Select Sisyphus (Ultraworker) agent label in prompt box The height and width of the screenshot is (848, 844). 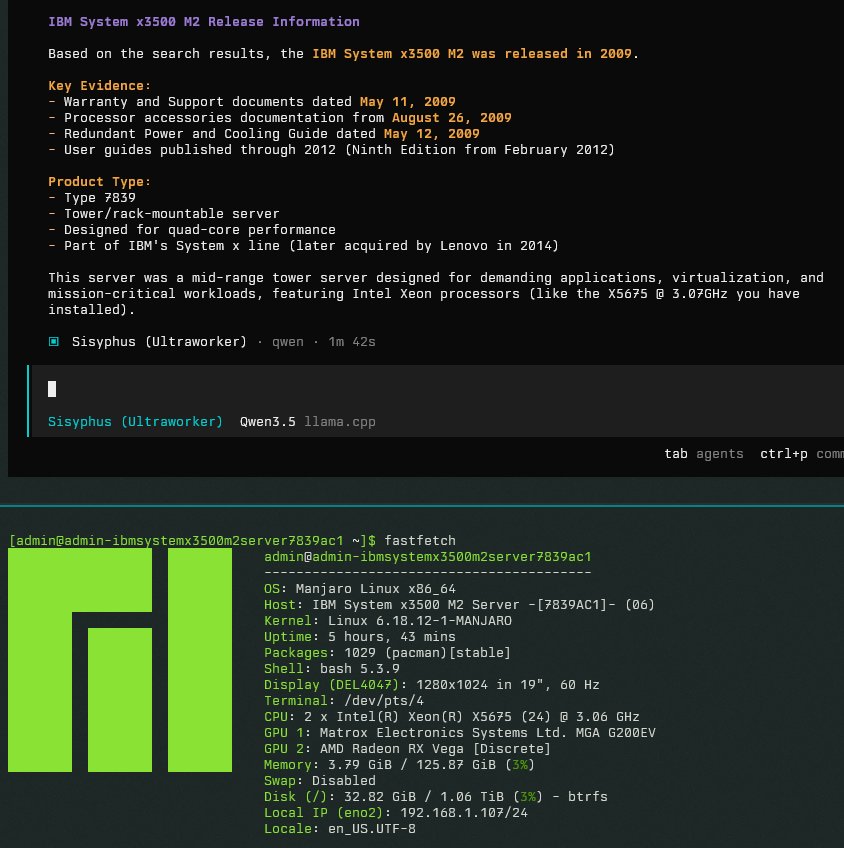[x=135, y=421]
